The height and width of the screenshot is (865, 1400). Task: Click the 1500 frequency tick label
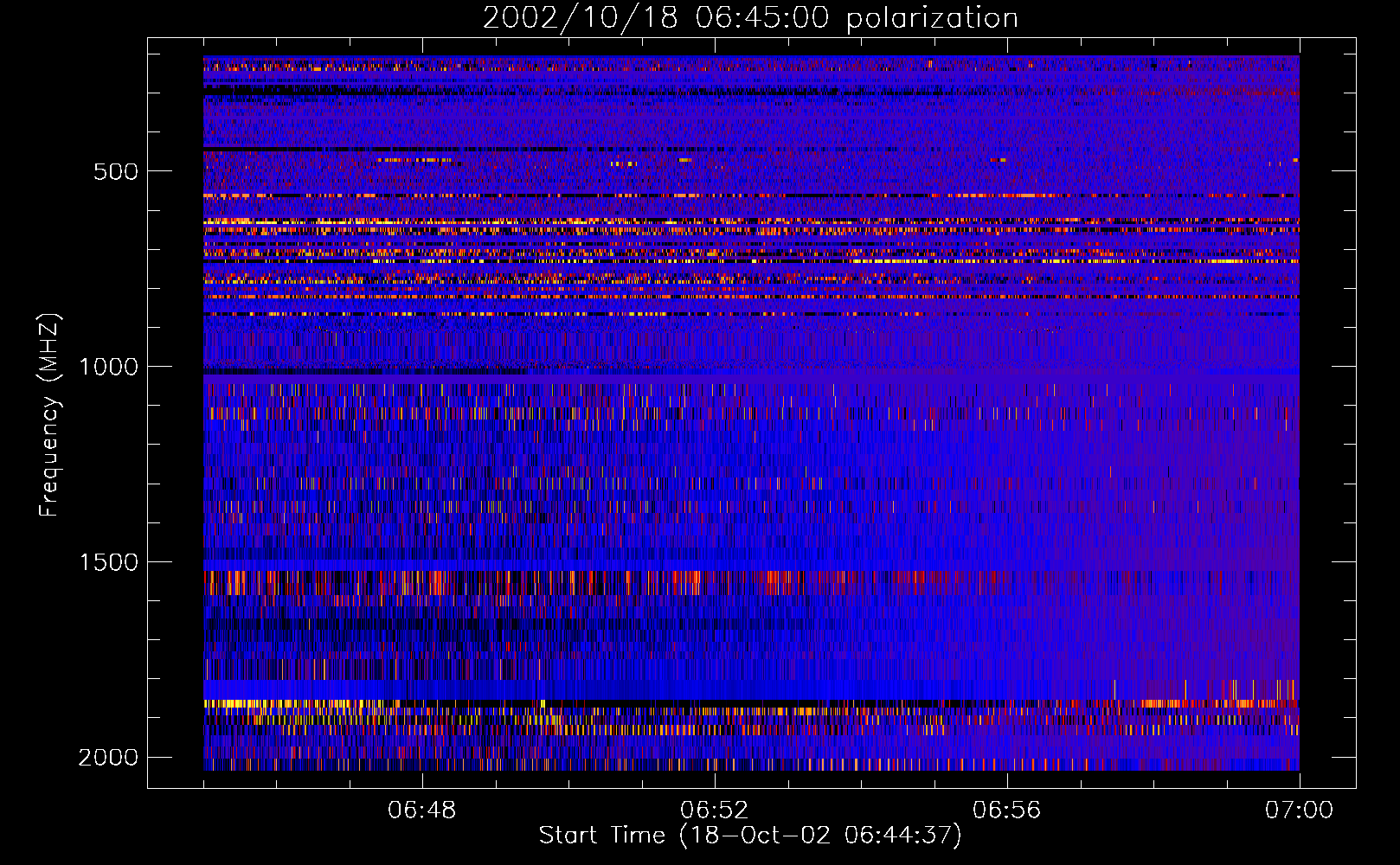click(109, 562)
